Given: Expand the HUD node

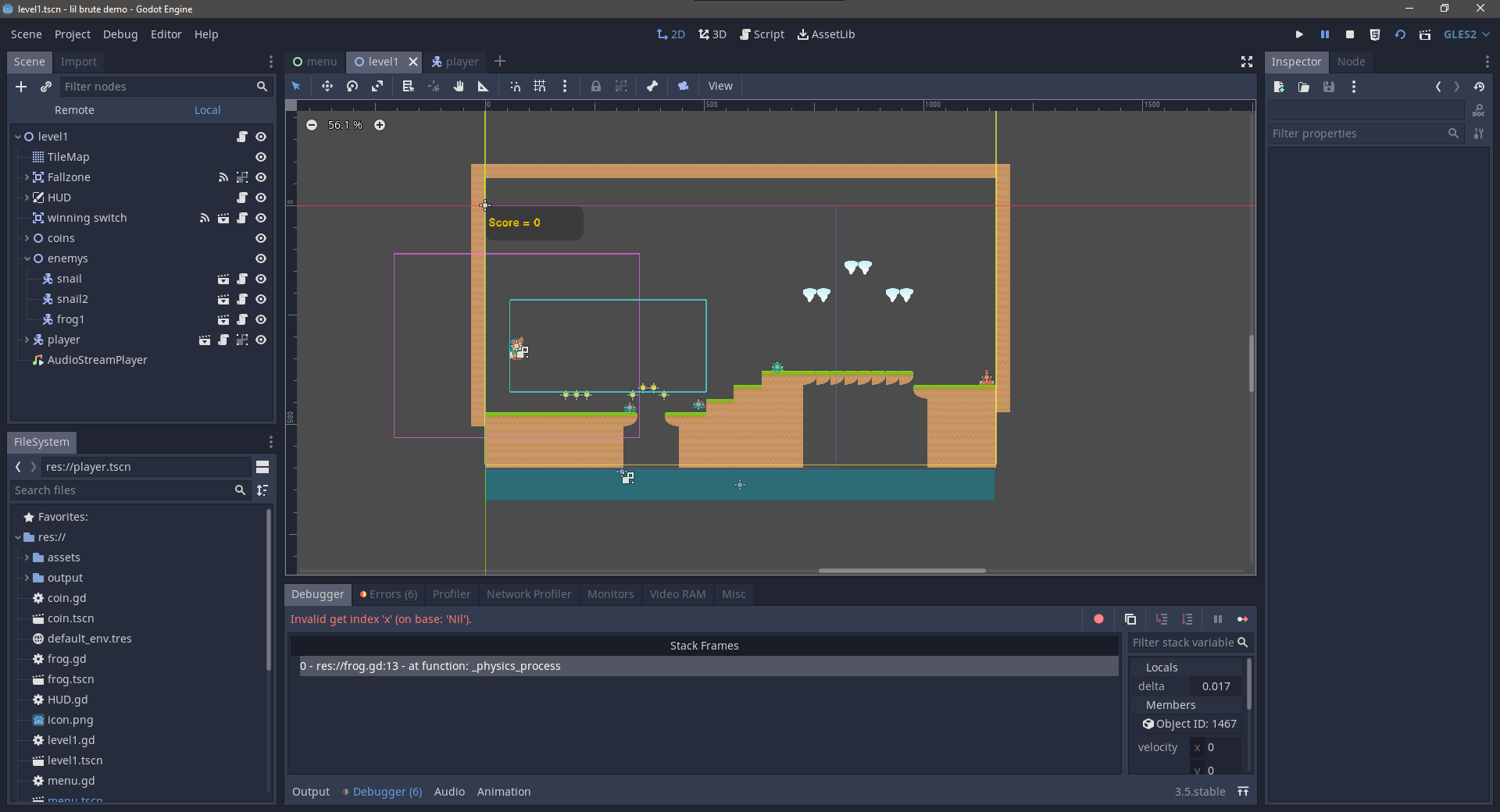Looking at the screenshot, I should point(27,198).
